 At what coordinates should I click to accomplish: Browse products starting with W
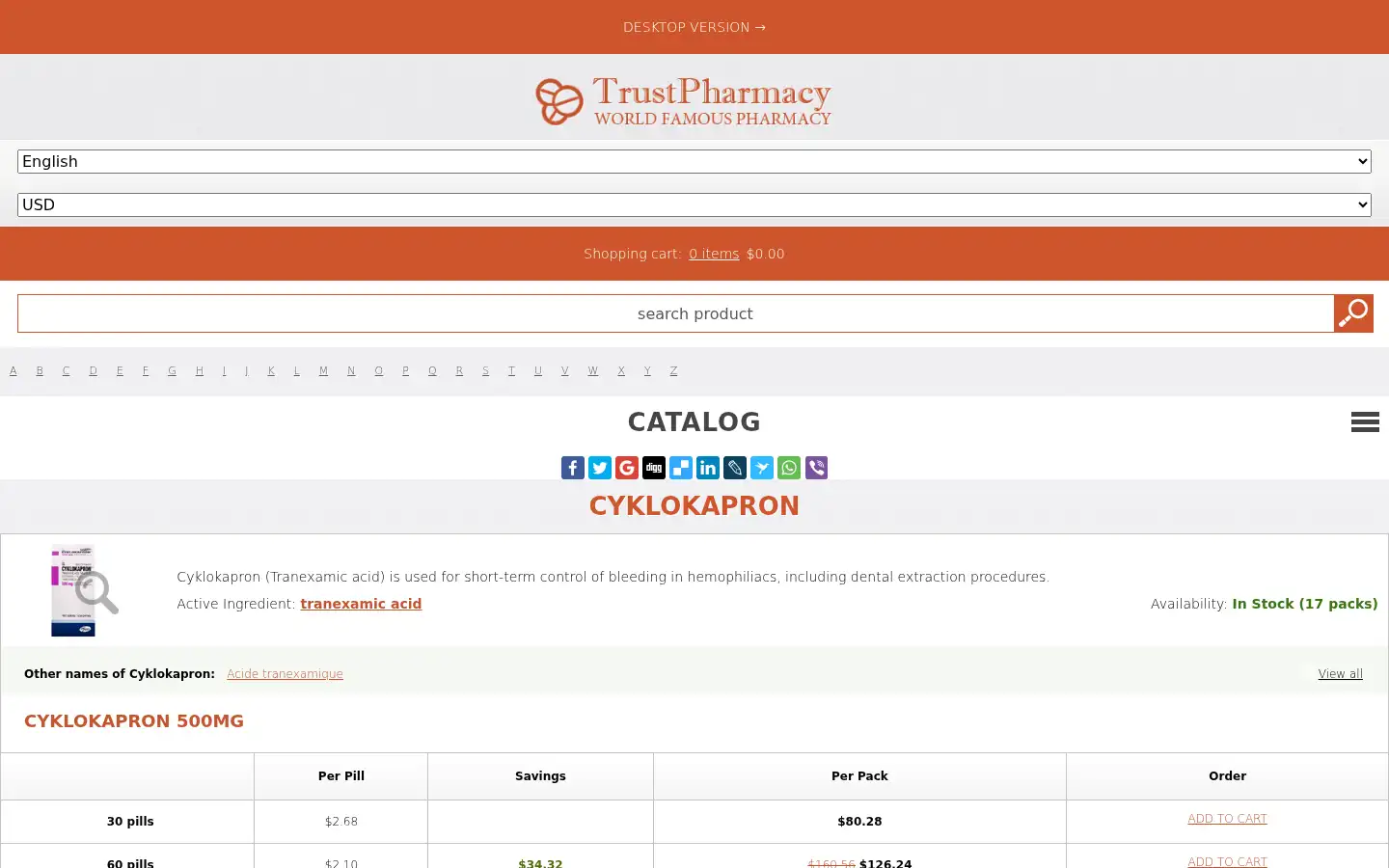592,370
